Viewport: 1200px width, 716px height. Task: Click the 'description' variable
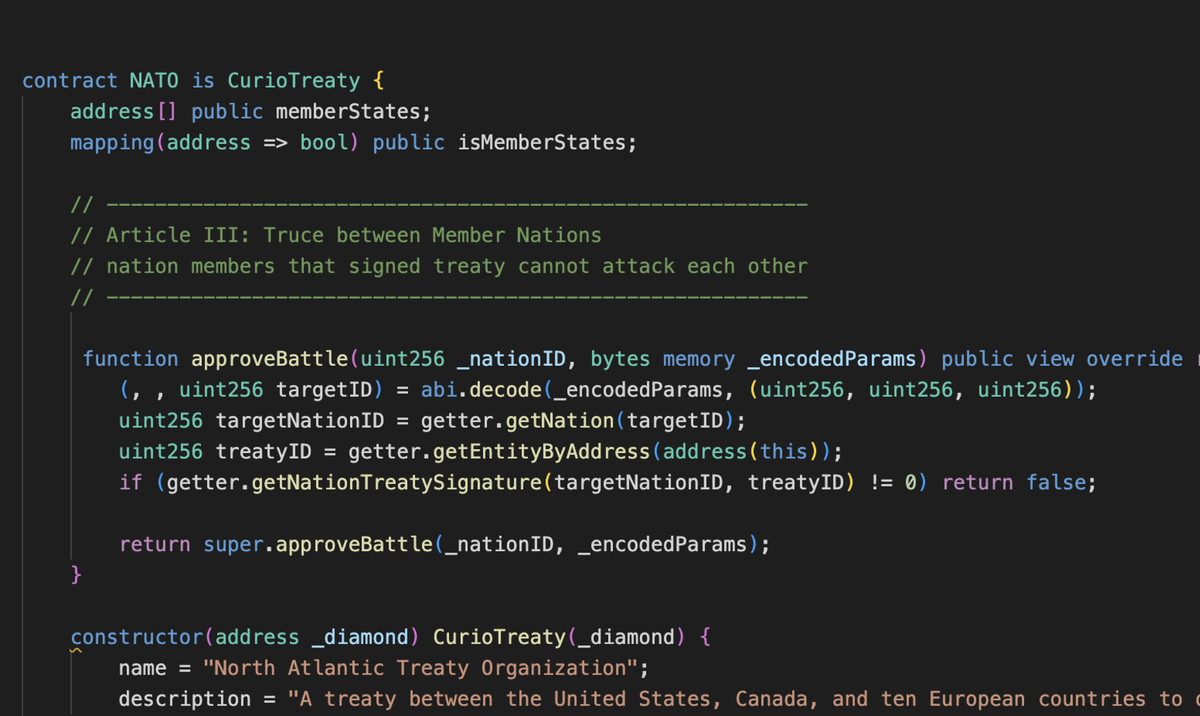[x=185, y=698]
